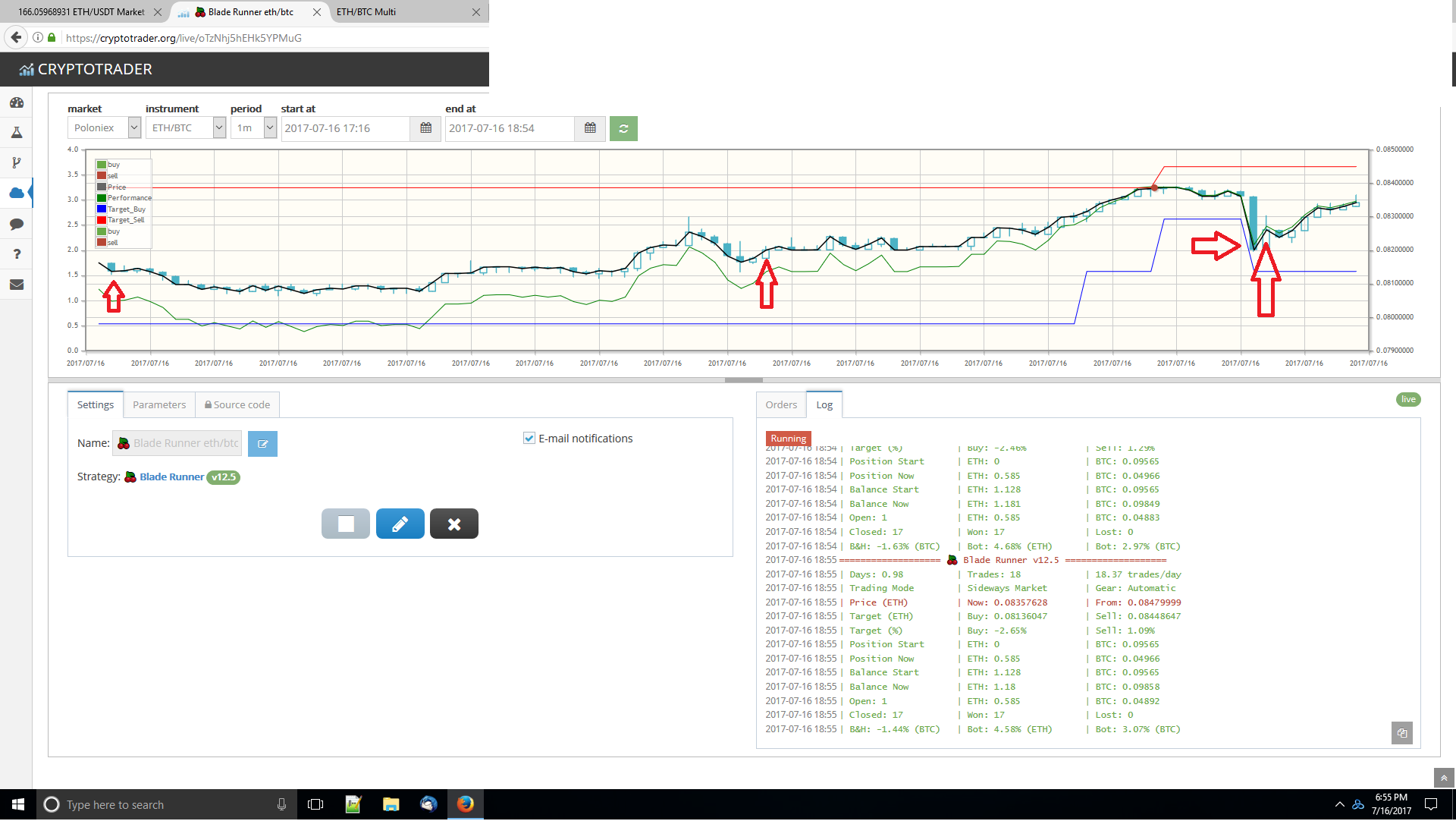1456x821 pixels.
Task: Open the Windows Start menu
Action: click(x=18, y=805)
